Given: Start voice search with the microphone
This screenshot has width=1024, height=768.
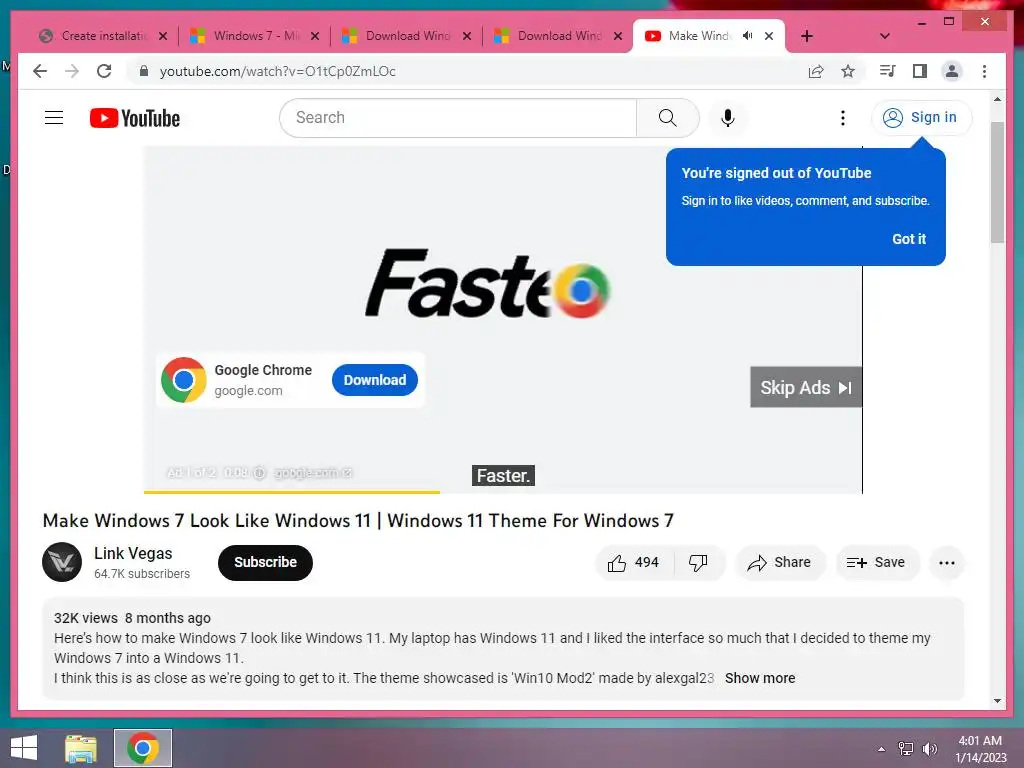Looking at the screenshot, I should pyautogui.click(x=728, y=118).
